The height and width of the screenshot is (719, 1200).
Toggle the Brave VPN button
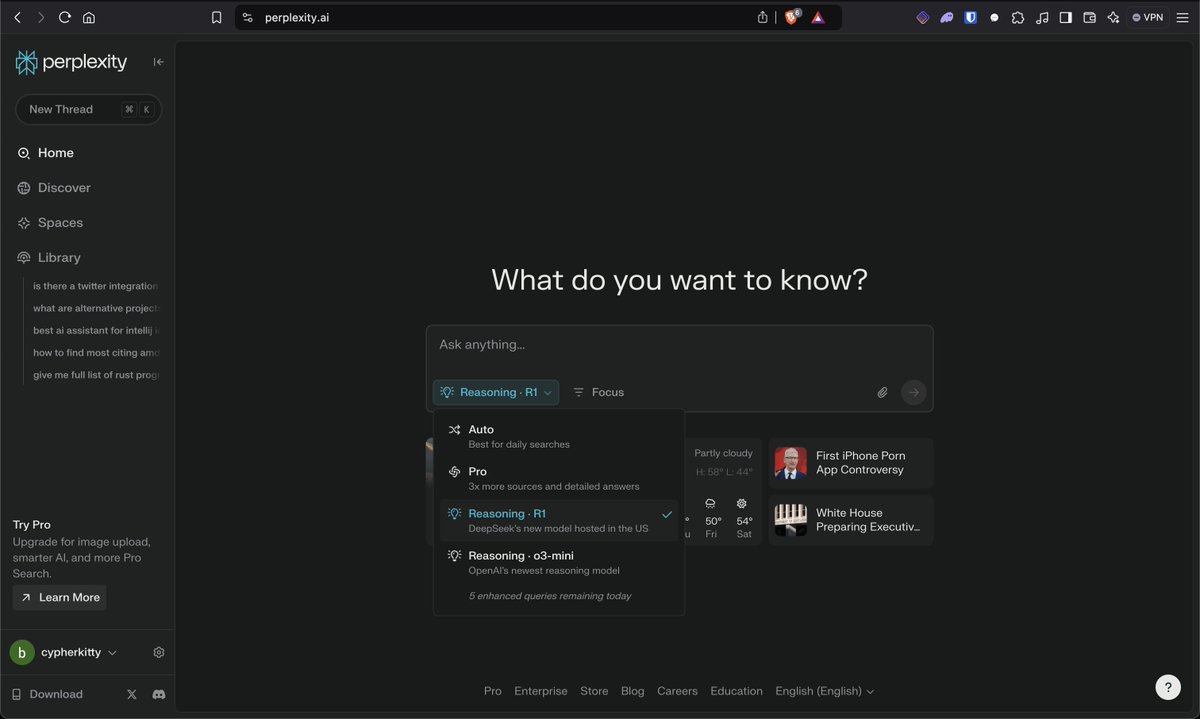coord(1148,17)
